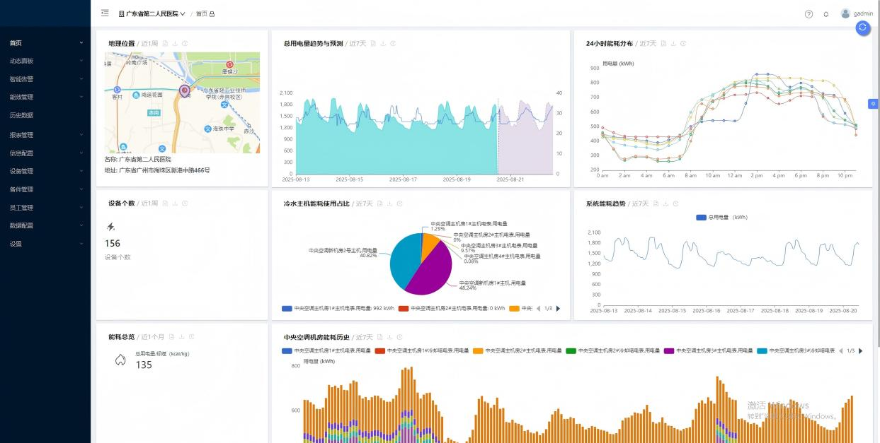Click the download icon on 总用电量趋势与预测 panel
Image resolution: width=880 pixels, height=443 pixels.
383,44
